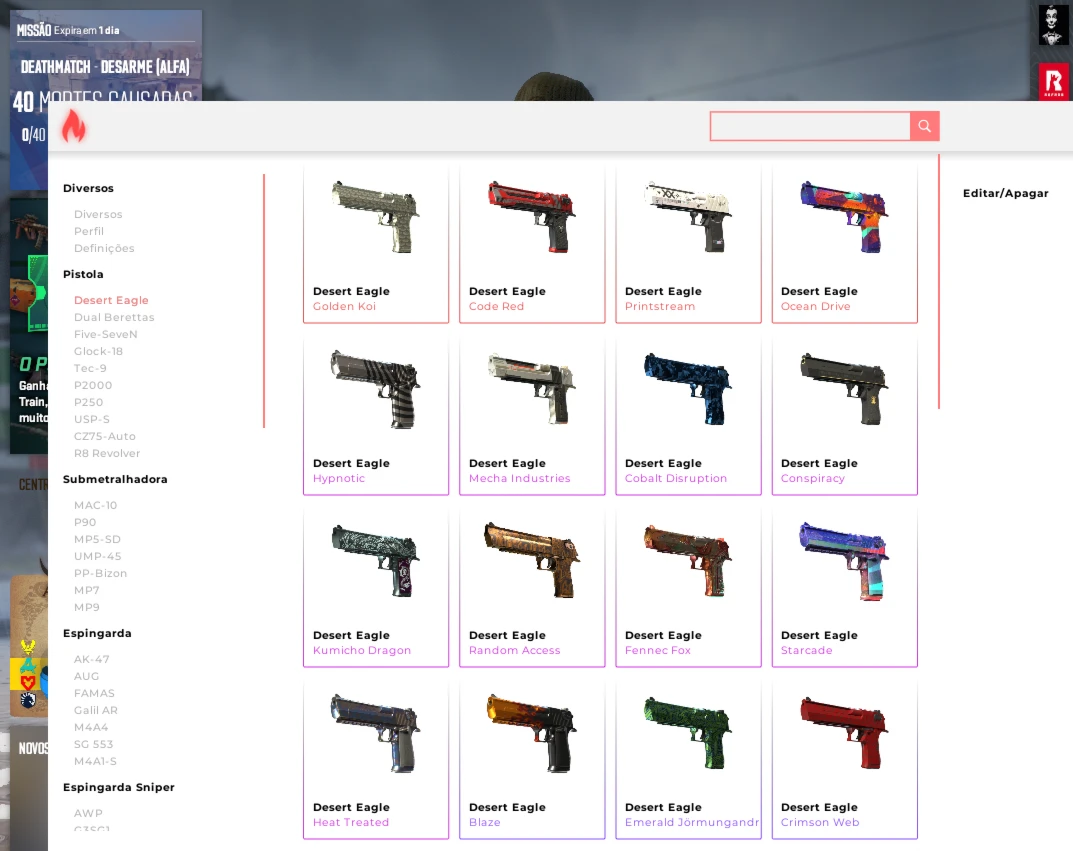Select MP9 in the sidebar
Screen dimensions: 1073x851
pos(86,607)
